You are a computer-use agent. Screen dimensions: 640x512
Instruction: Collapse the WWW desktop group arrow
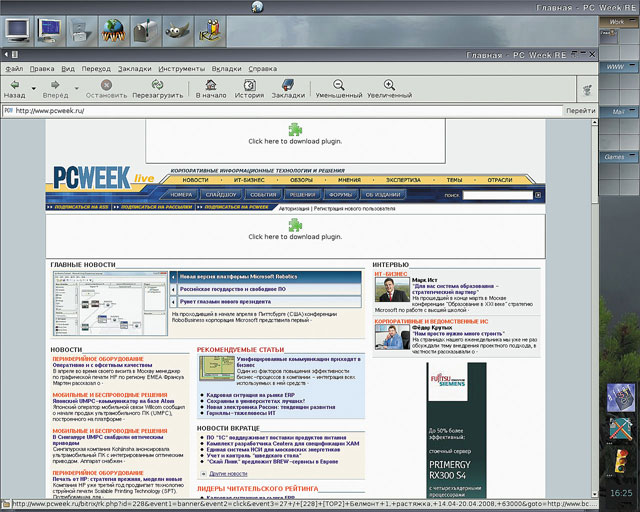pyautogui.click(x=632, y=65)
